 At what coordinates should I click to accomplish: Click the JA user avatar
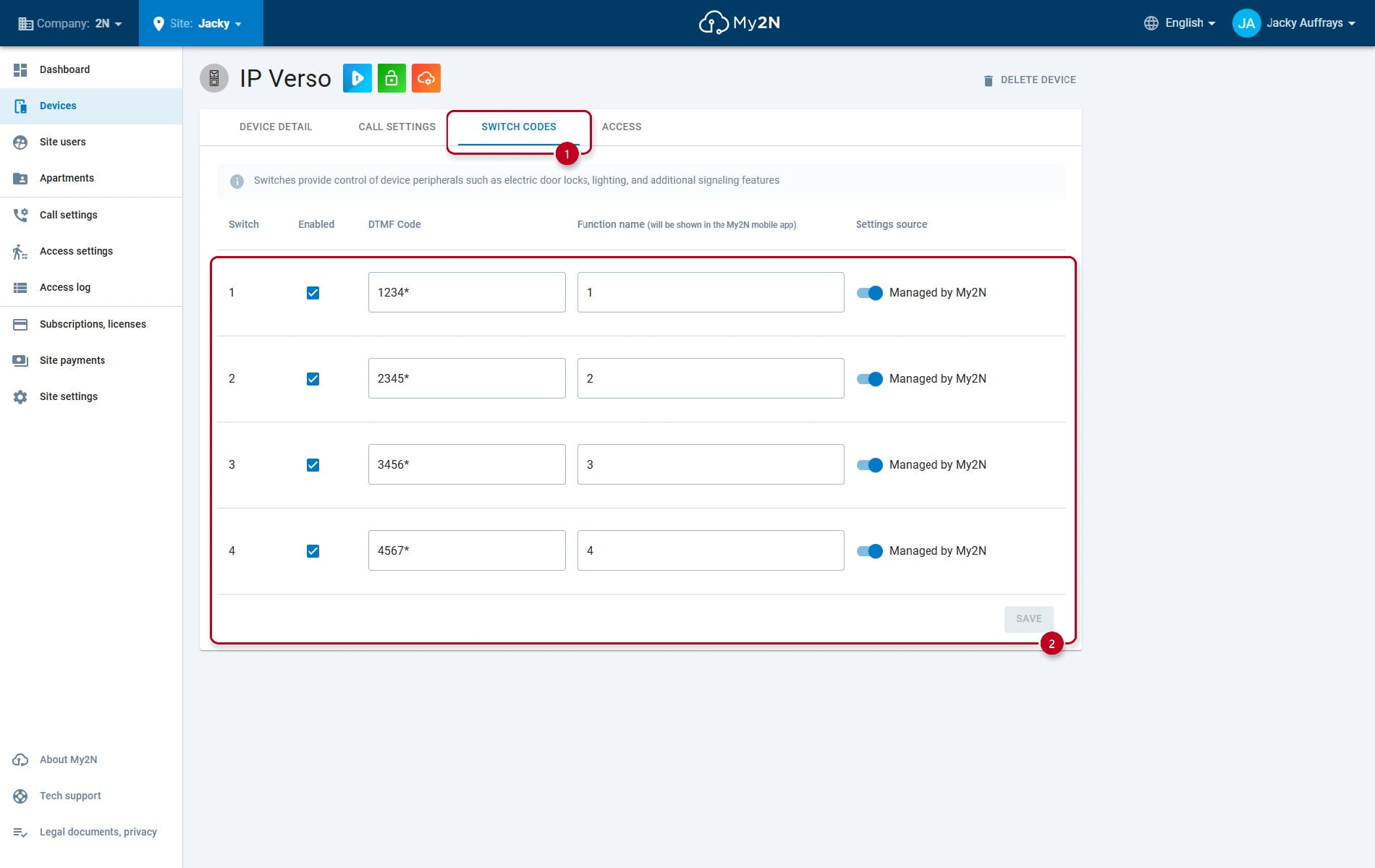click(1246, 23)
